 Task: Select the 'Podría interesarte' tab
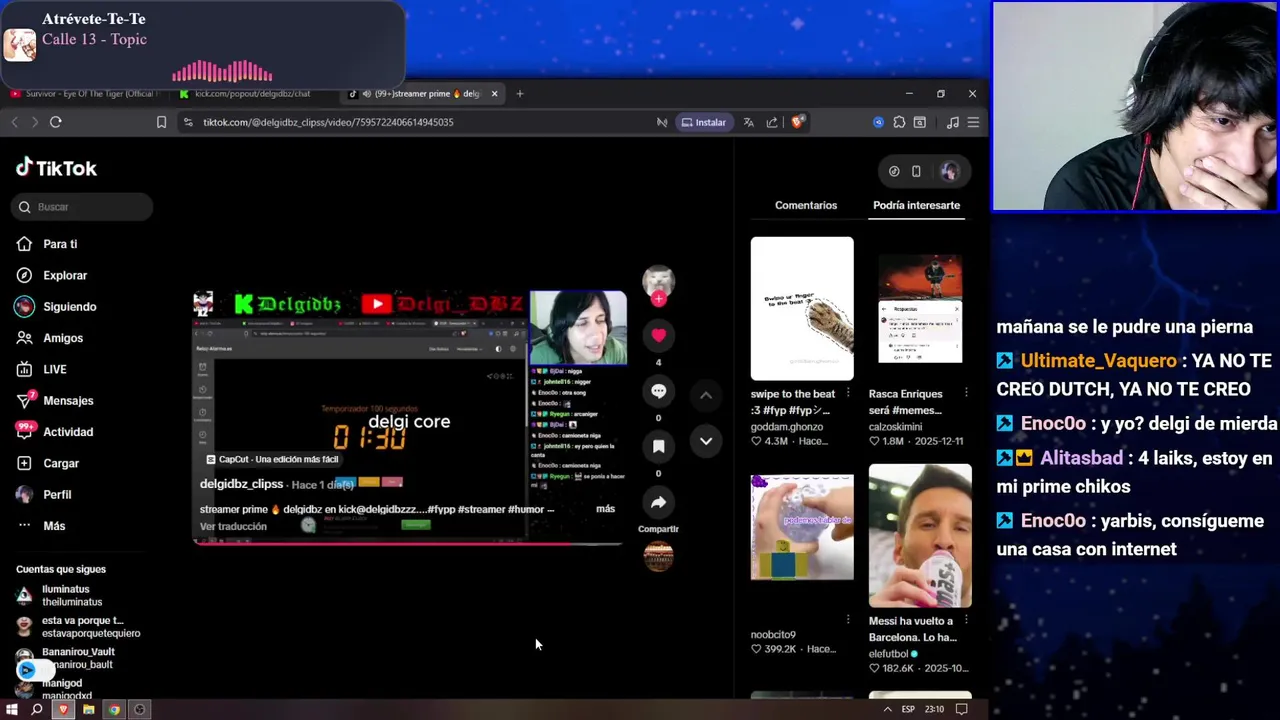point(916,205)
